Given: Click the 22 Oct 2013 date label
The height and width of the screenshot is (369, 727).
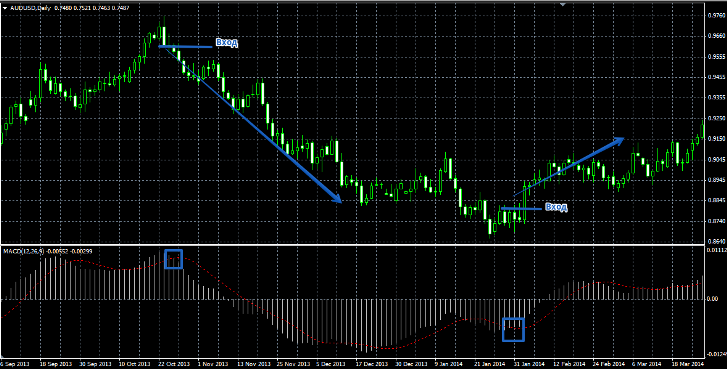Looking at the screenshot, I should (x=173, y=365).
